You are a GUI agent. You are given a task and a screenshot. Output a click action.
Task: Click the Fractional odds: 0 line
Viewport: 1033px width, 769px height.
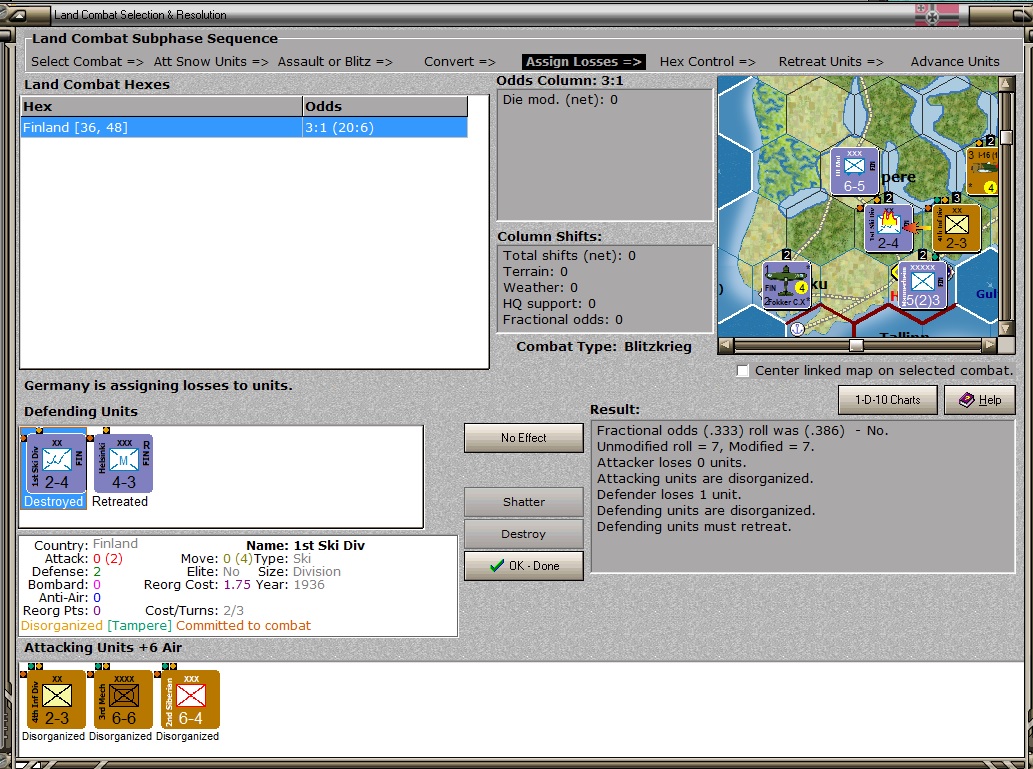tap(563, 320)
